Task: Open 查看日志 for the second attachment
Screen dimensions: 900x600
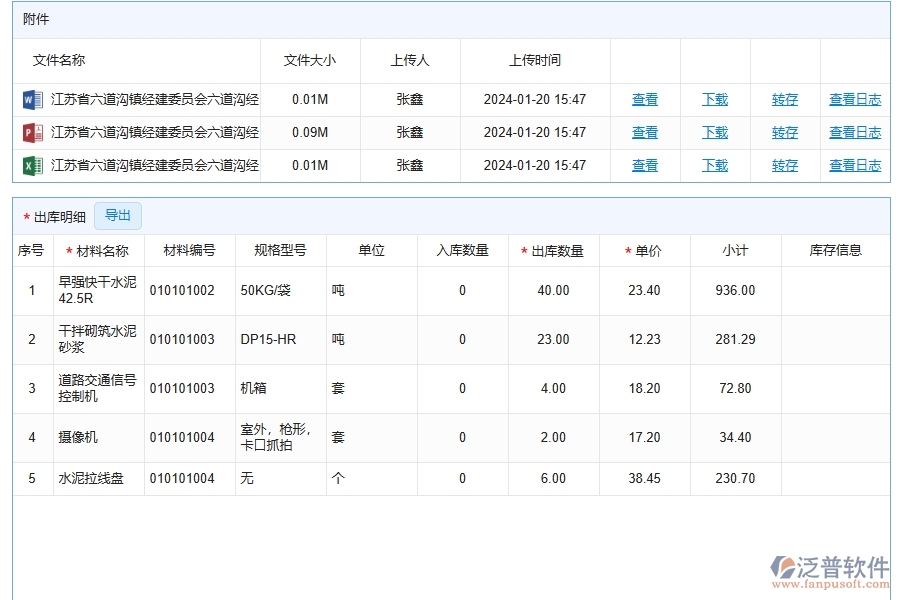Action: (855, 132)
